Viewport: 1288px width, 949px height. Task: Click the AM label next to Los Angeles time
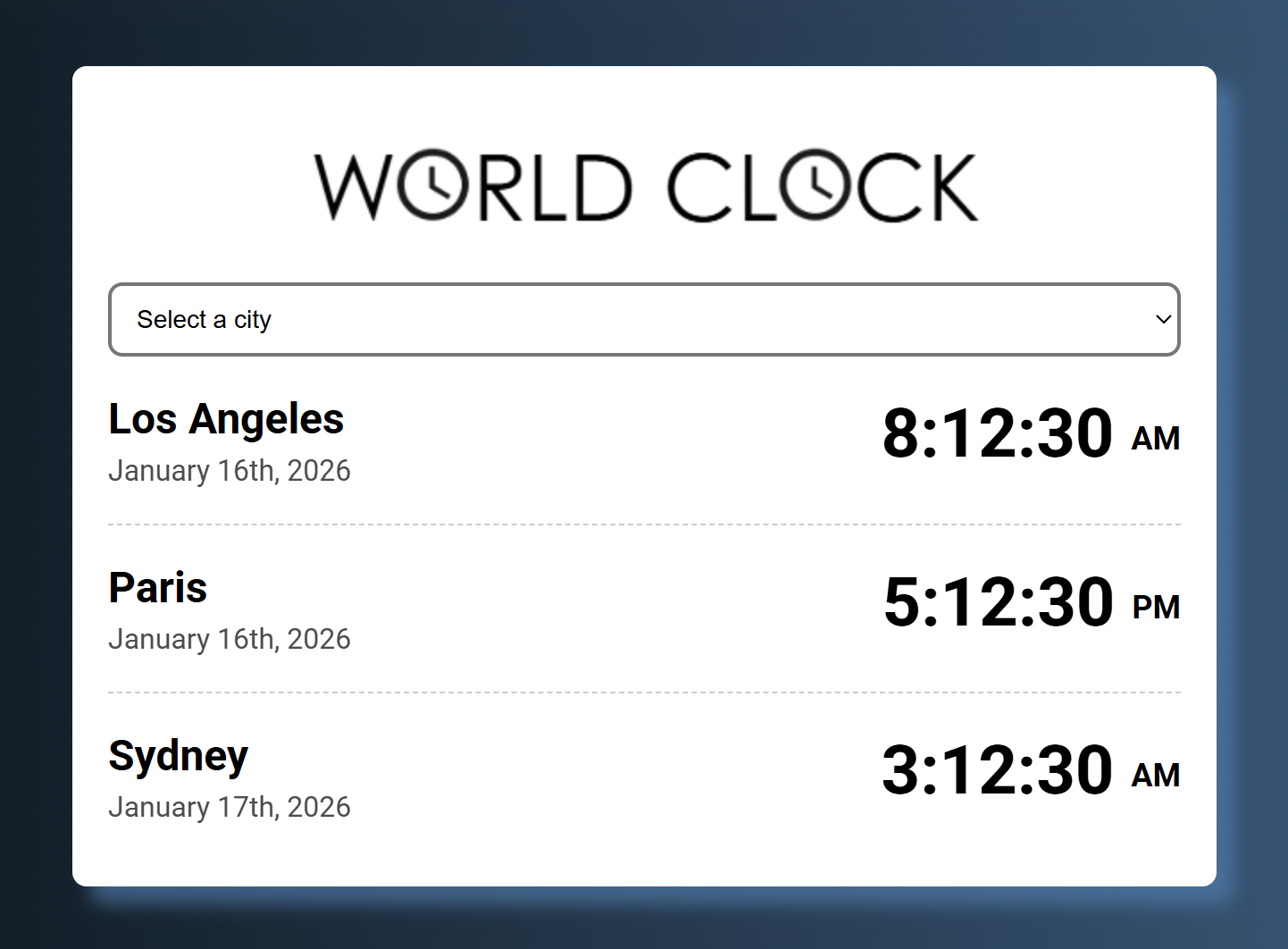pyautogui.click(x=1156, y=439)
